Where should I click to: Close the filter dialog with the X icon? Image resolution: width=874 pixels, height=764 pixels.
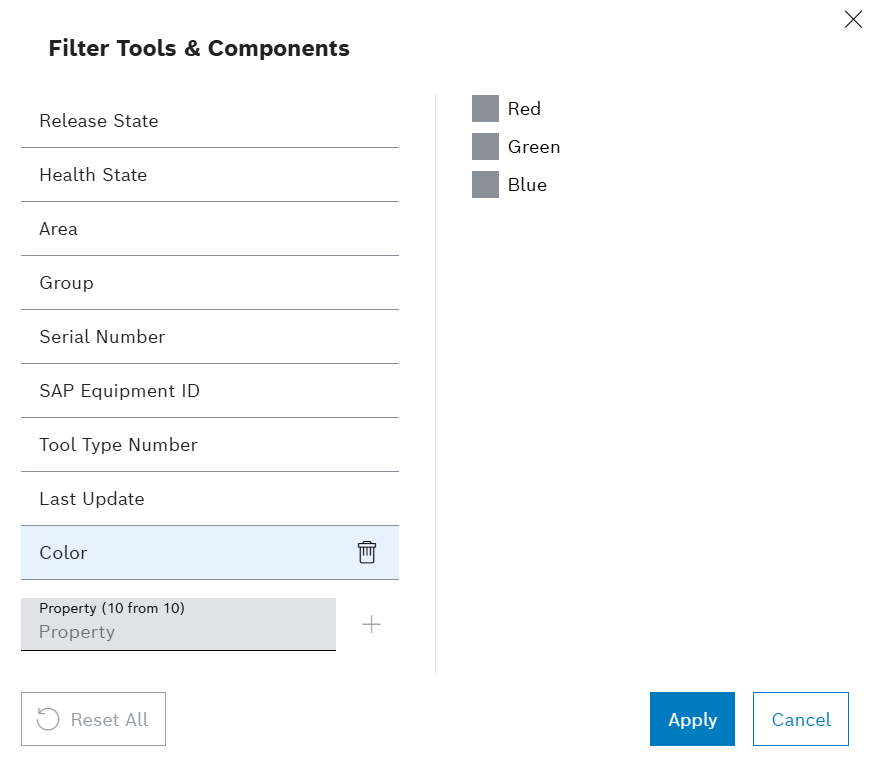coord(853,20)
